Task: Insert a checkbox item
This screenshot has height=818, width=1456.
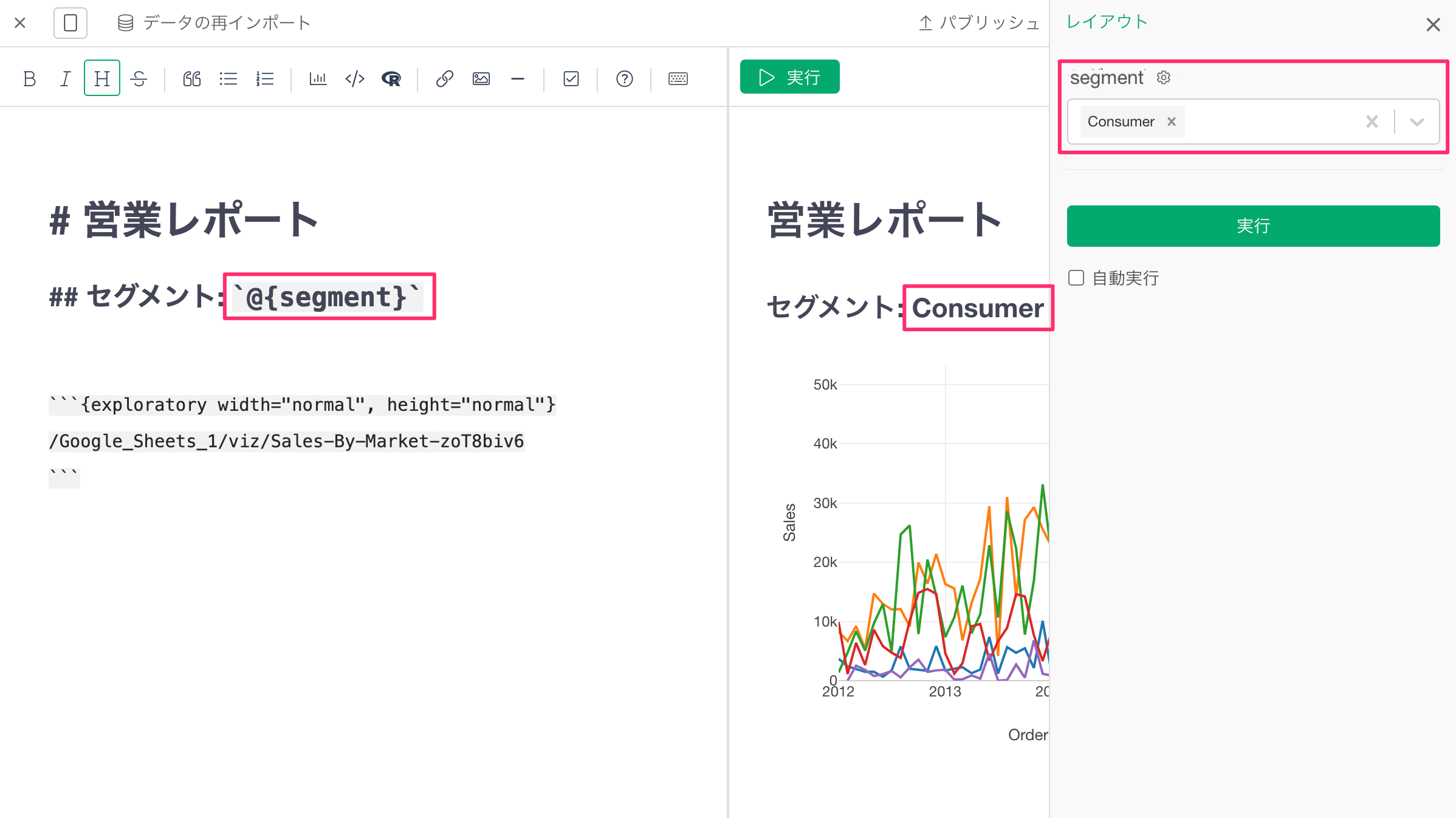Action: pos(571,78)
